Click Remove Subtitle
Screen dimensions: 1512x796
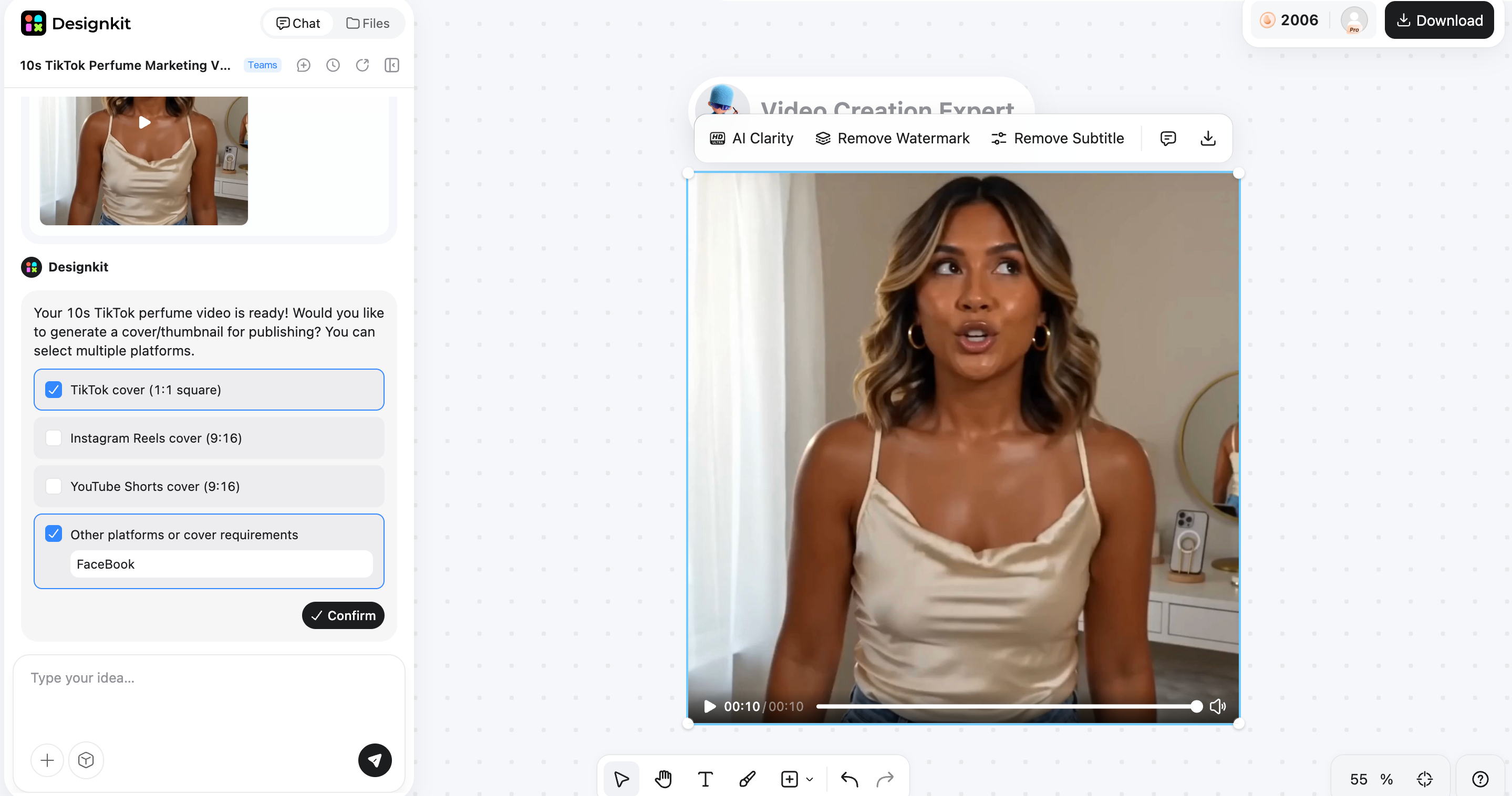pyautogui.click(x=1058, y=139)
